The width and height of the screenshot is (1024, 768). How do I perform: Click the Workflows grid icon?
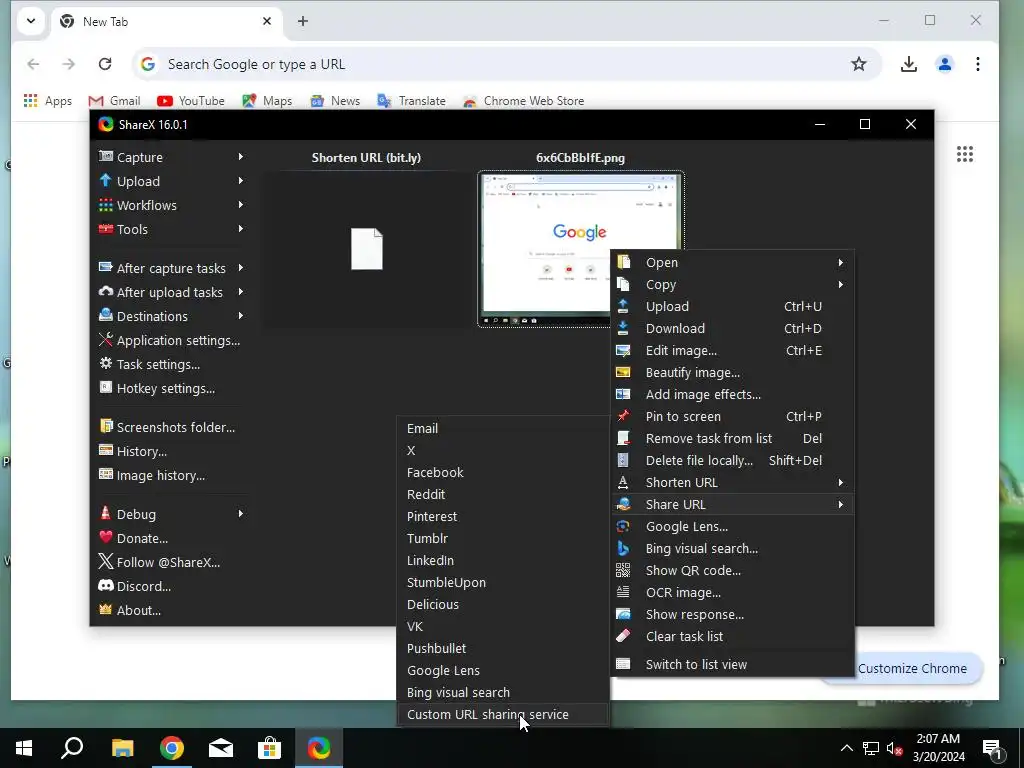[x=105, y=205]
